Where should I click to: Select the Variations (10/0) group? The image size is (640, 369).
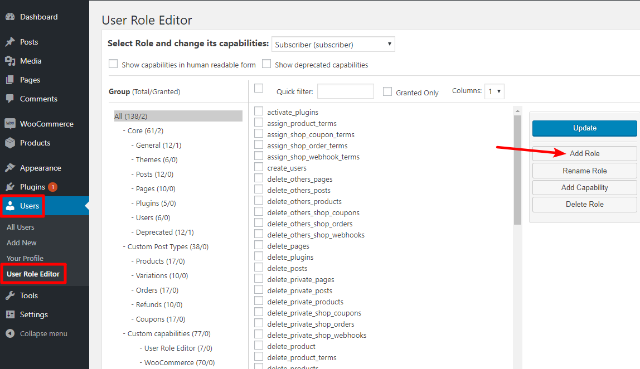pyautogui.click(x=162, y=276)
